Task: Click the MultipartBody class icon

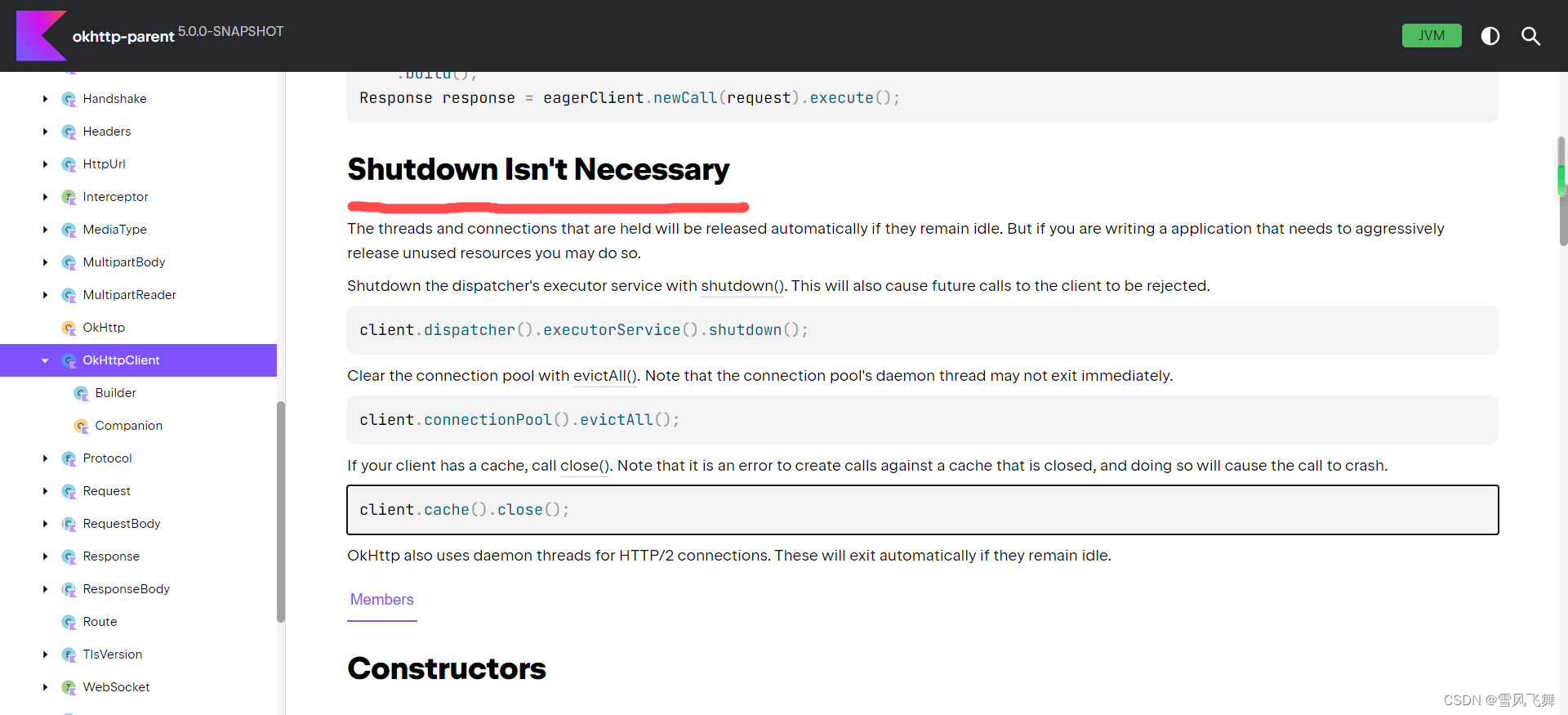Action: 69,263
